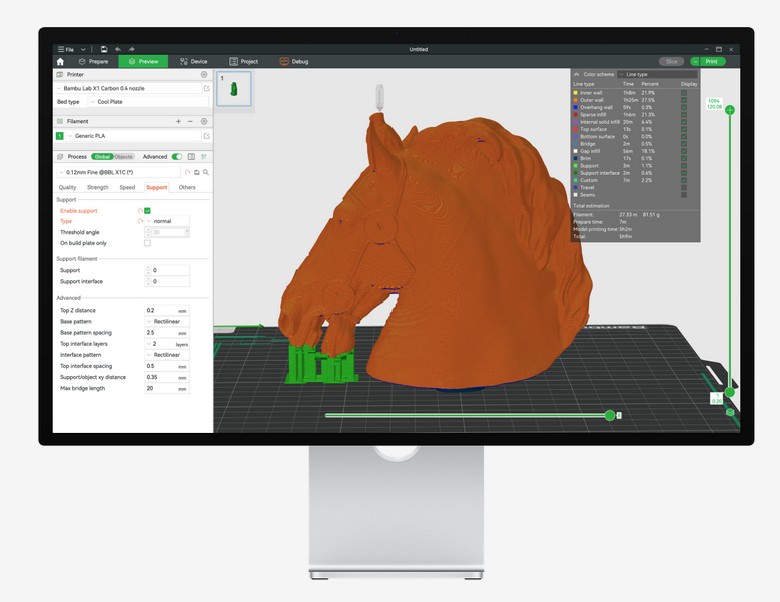Click the undo arrow icon
Image resolution: width=780 pixels, height=602 pixels.
coord(118,49)
